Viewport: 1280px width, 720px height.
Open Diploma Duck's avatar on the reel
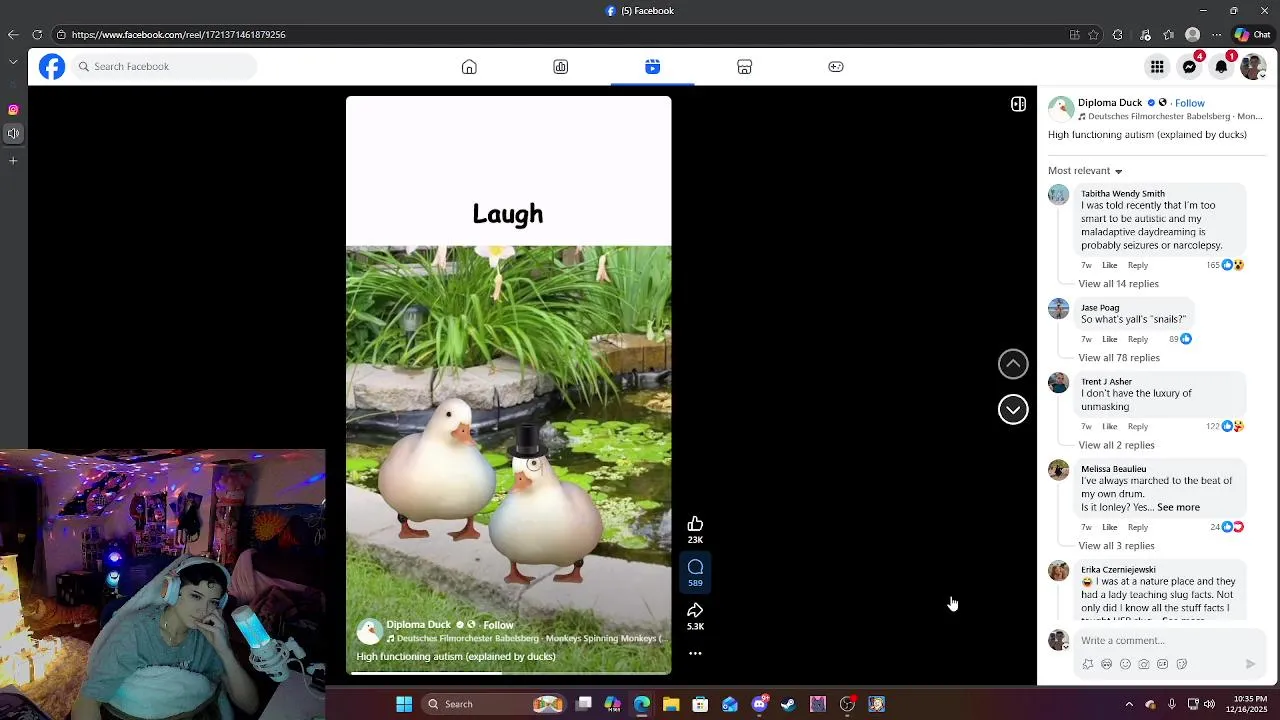pyautogui.click(x=370, y=631)
